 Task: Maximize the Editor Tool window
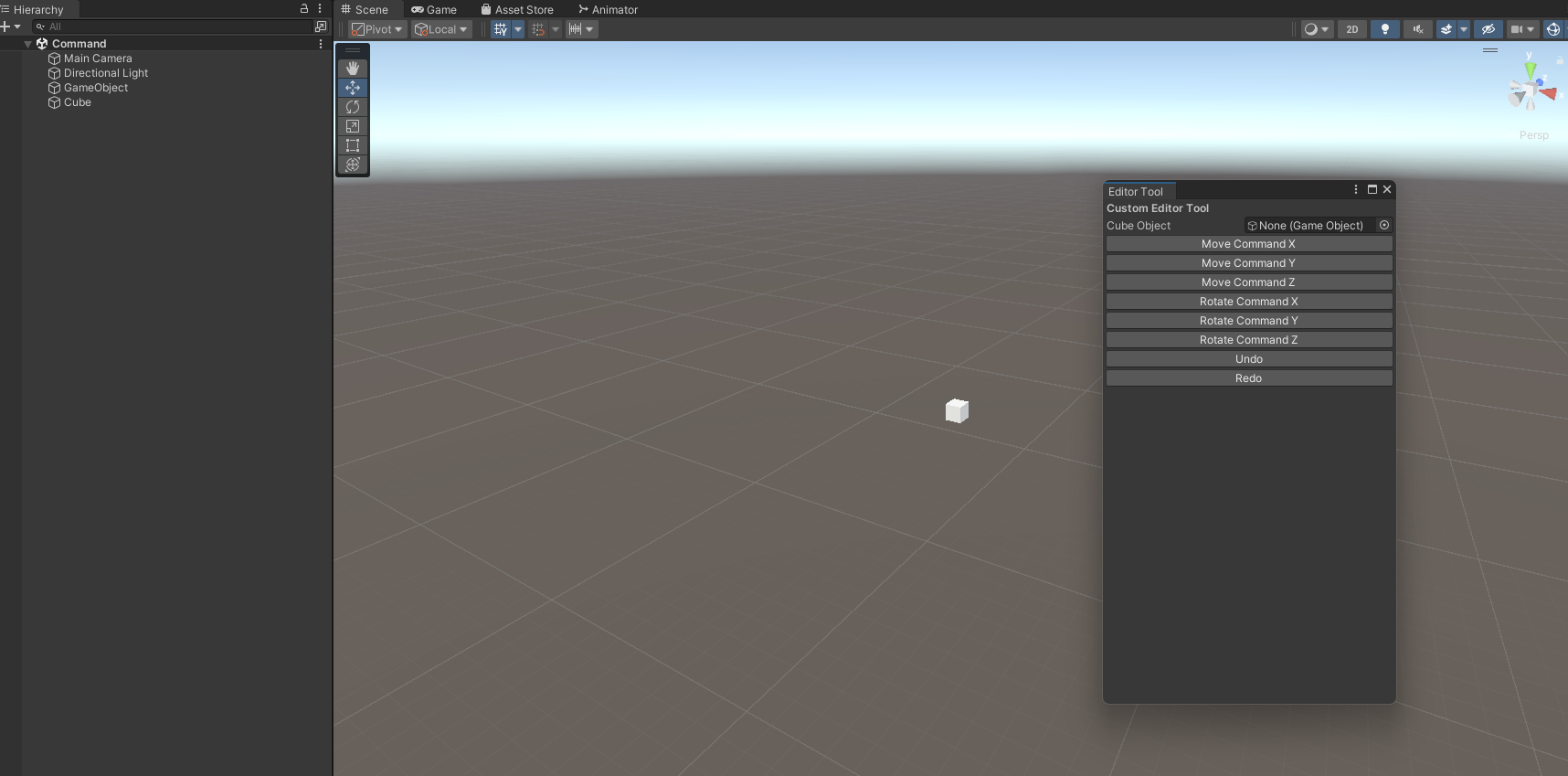(x=1372, y=189)
